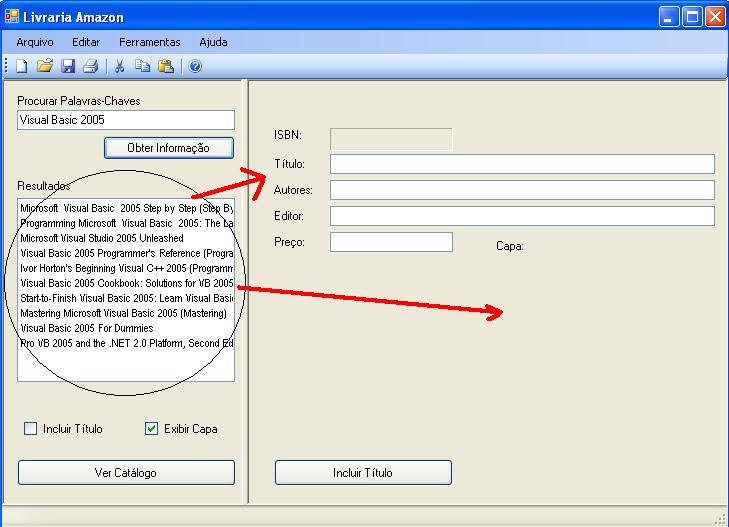Click the Título input field
Image resolution: width=729 pixels, height=527 pixels.
(x=522, y=164)
